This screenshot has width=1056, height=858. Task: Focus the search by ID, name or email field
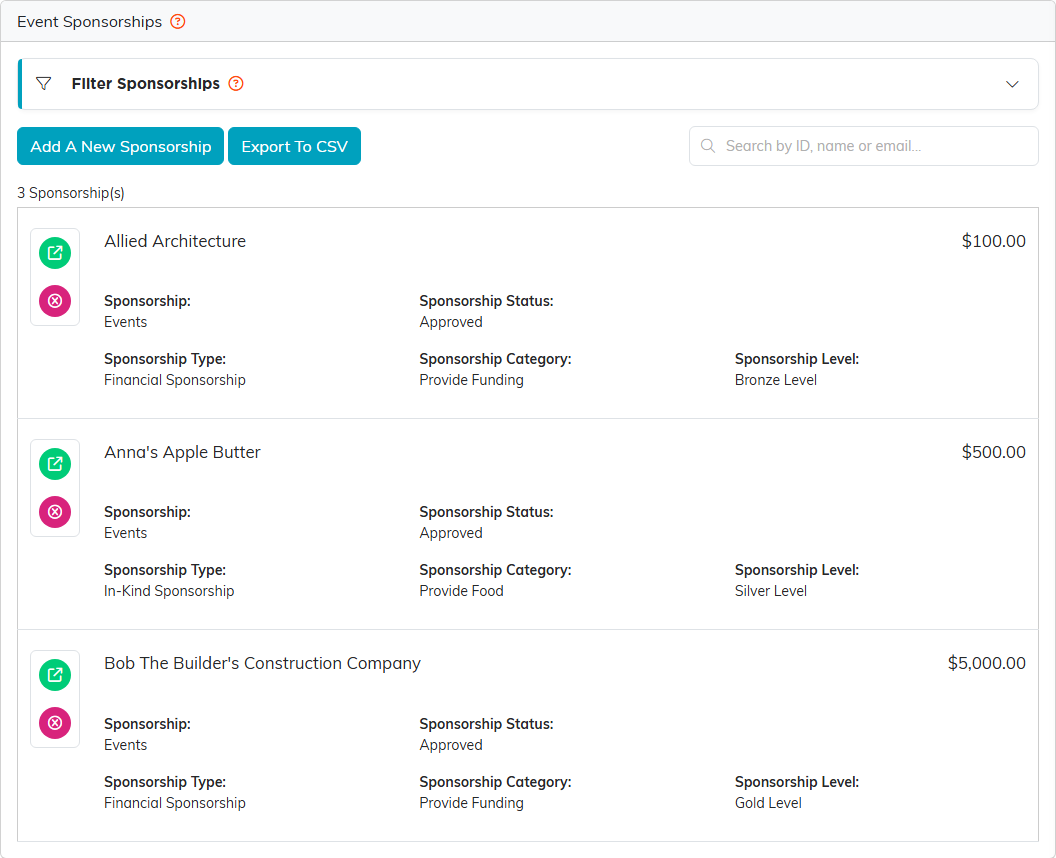point(863,146)
